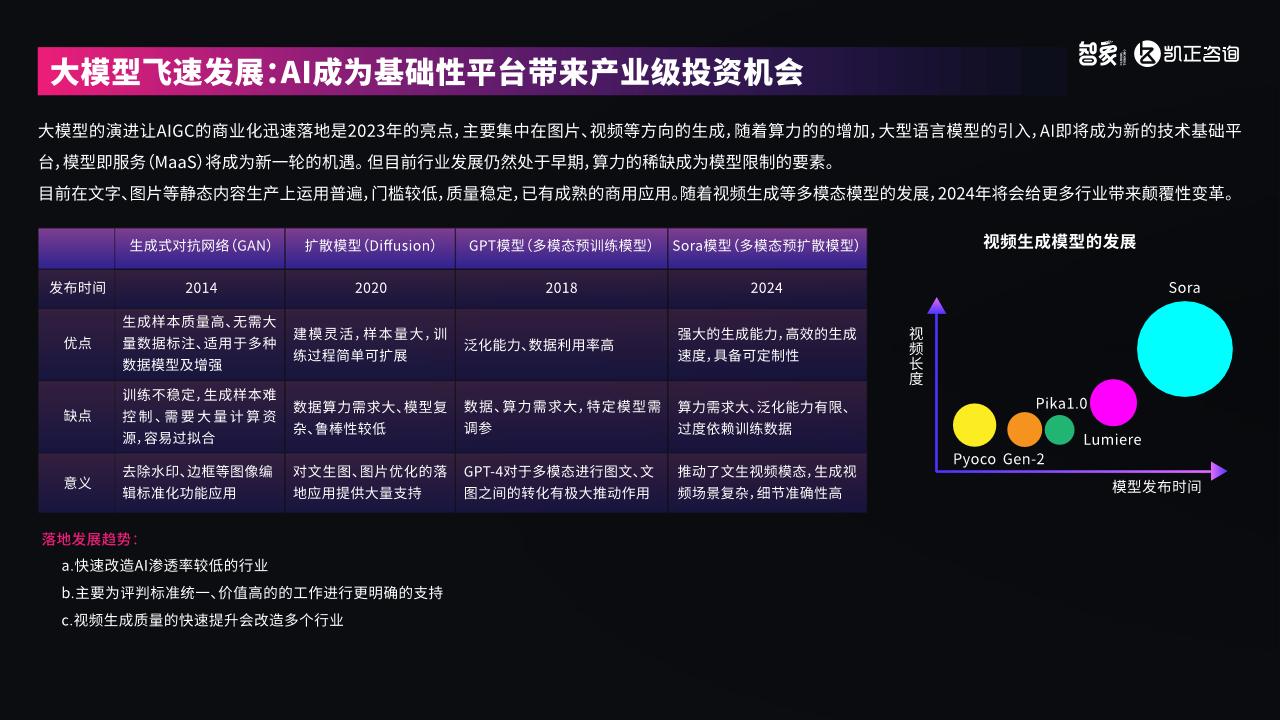Select the 发布时间 row label
This screenshot has width=1280, height=720.
click(x=77, y=288)
